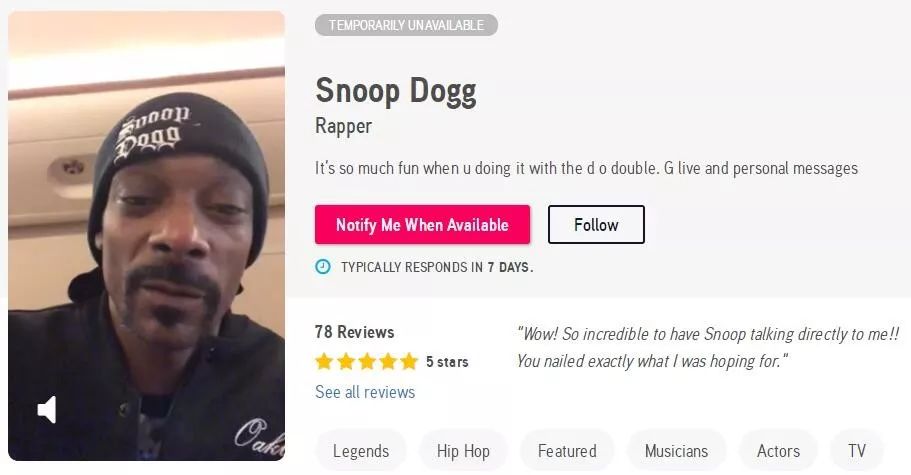Click the Temporarily Unavailable badge
This screenshot has width=911, height=475.
click(x=406, y=25)
